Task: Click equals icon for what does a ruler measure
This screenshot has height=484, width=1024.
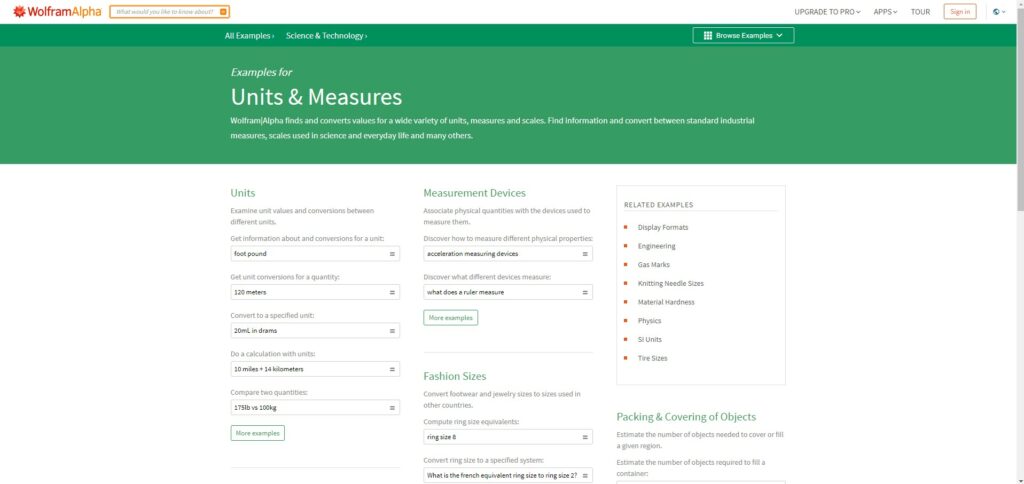Action: (584, 292)
